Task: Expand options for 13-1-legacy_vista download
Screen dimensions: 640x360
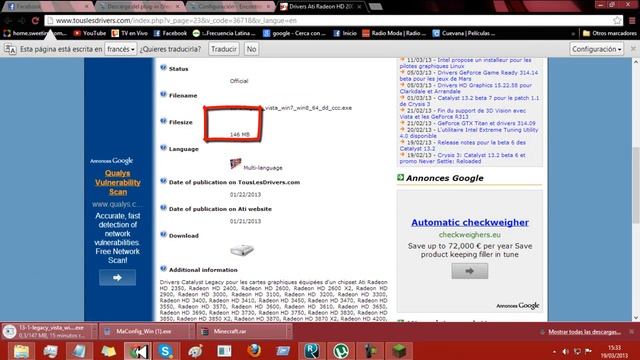Action: pos(93,331)
